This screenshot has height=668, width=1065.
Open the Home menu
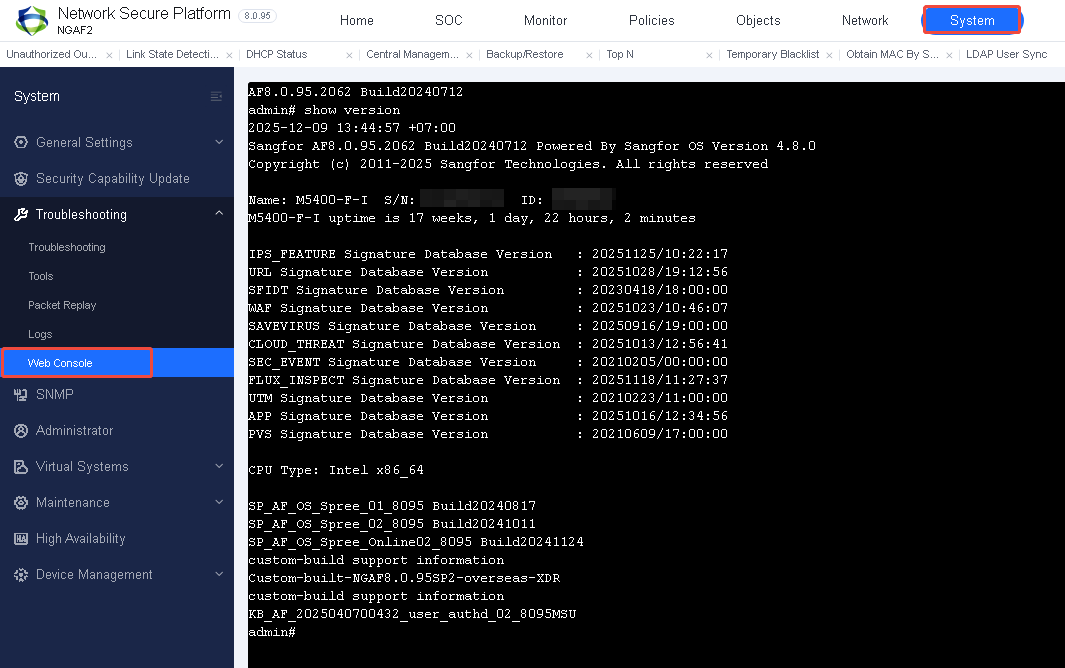click(357, 20)
